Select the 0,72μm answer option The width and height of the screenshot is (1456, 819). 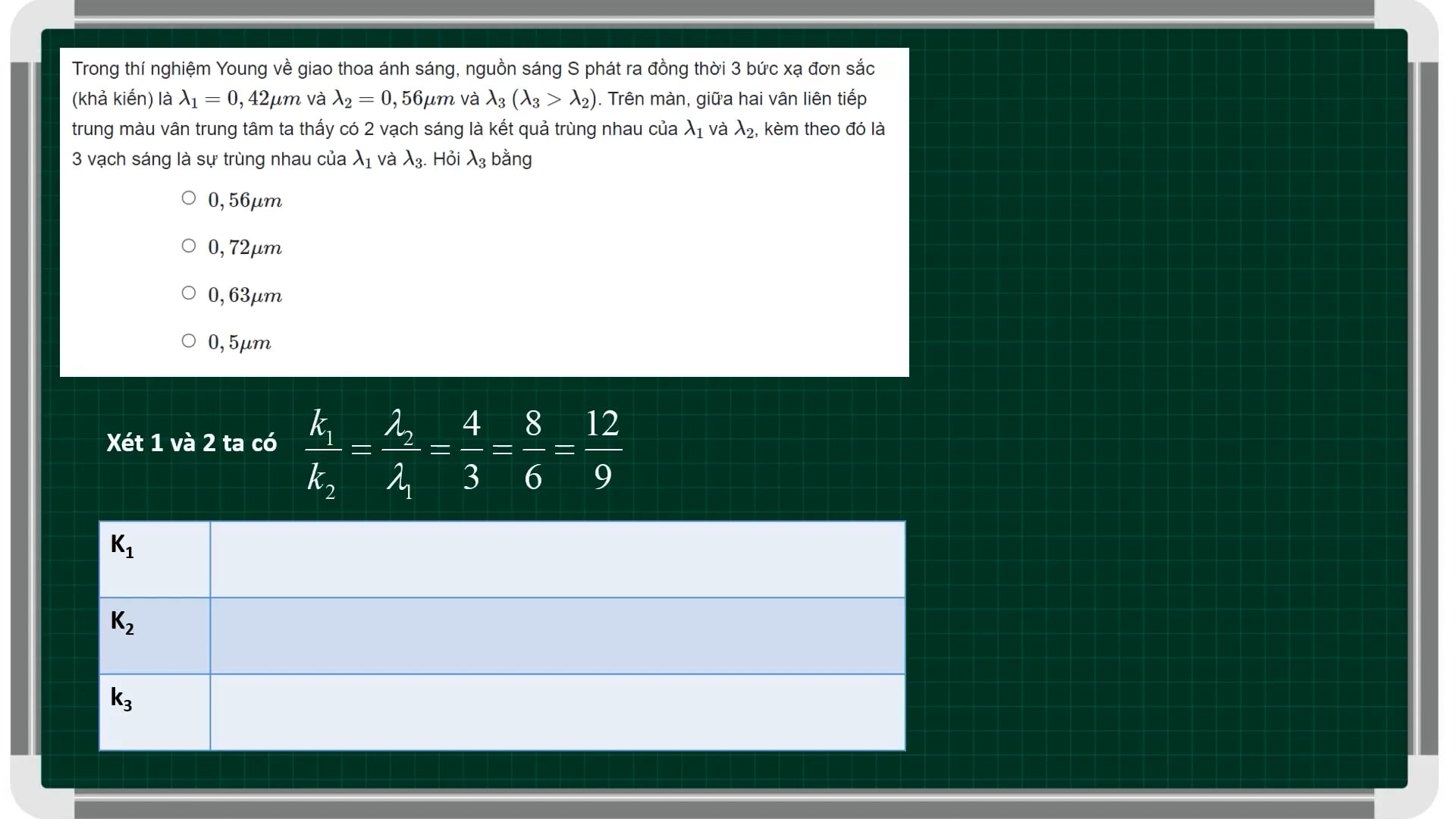(x=189, y=246)
